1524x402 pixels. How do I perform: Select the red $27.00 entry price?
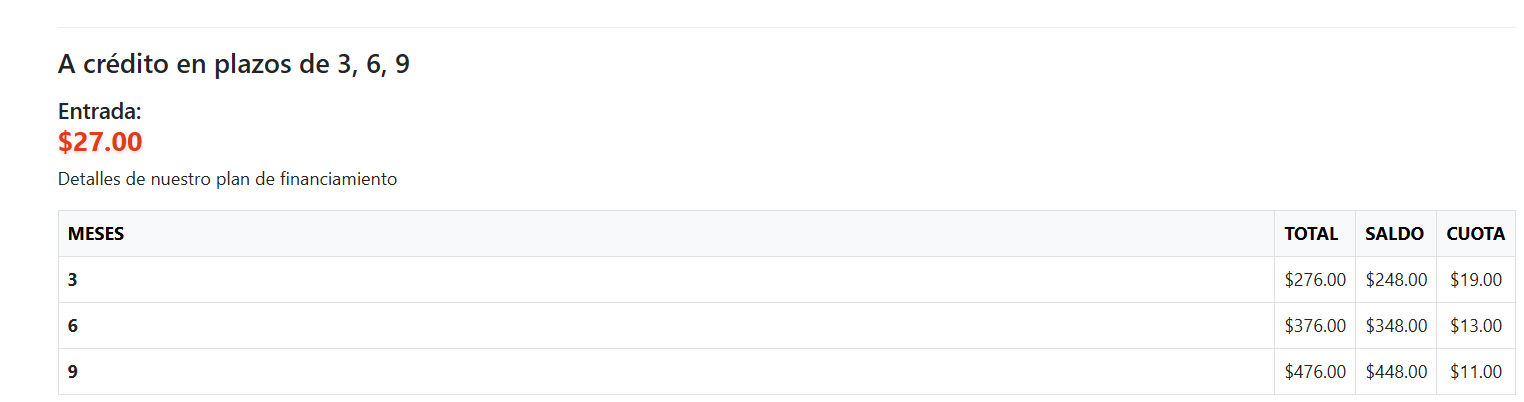point(100,142)
